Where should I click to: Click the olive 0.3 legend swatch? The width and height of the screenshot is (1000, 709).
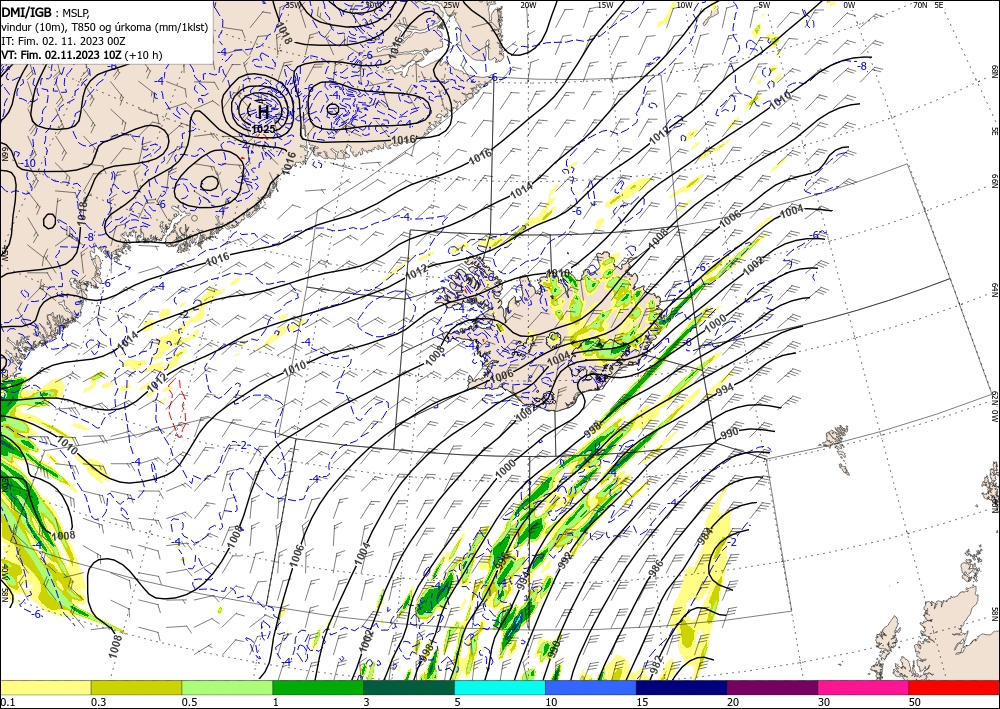point(136,687)
